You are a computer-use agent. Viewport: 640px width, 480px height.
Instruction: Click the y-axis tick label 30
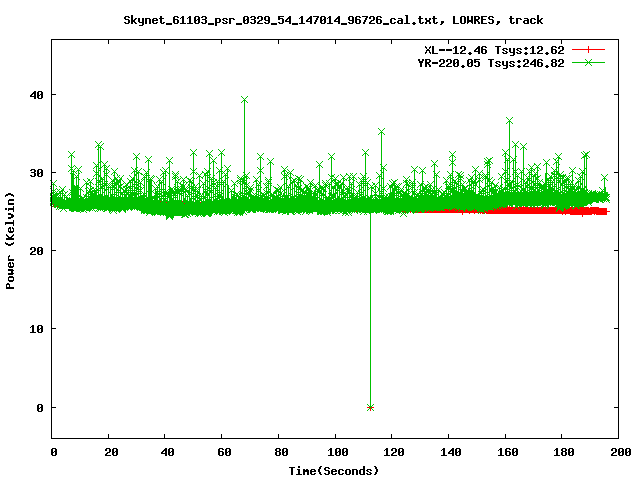36,173
